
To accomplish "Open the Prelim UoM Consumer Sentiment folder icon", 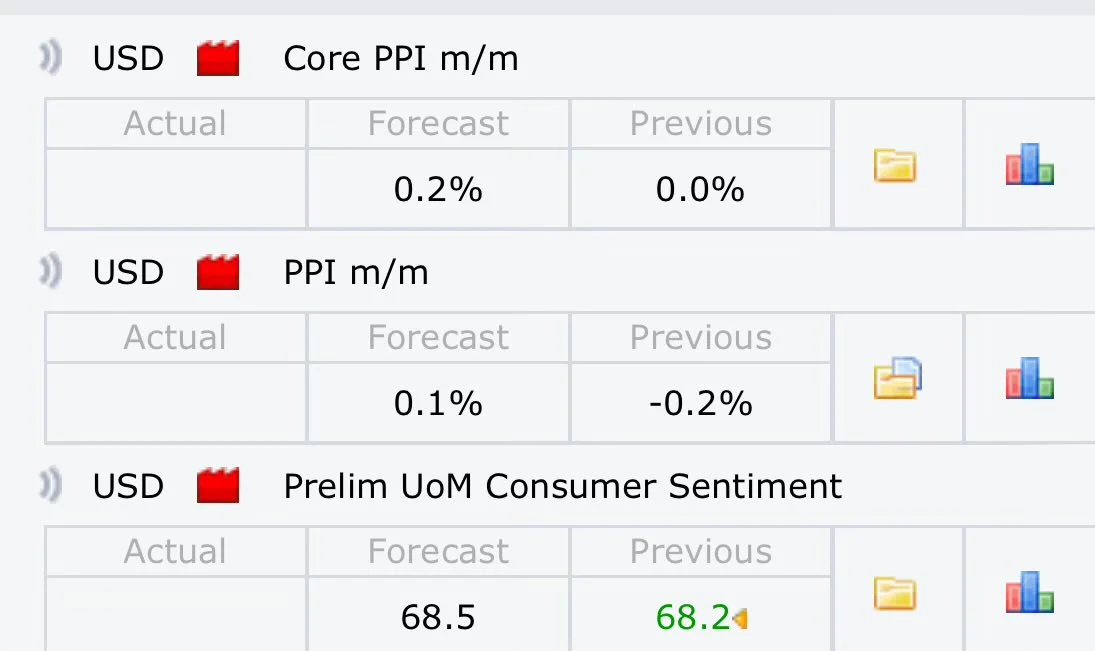I will click(x=895, y=594).
